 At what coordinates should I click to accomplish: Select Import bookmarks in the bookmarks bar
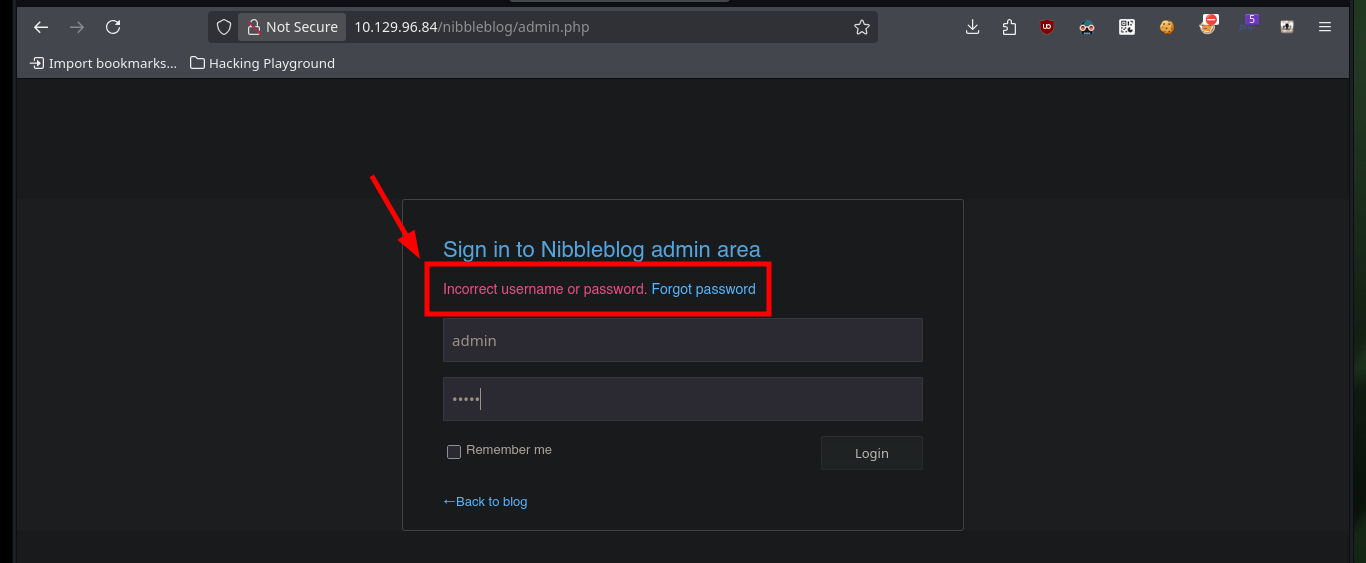104,63
